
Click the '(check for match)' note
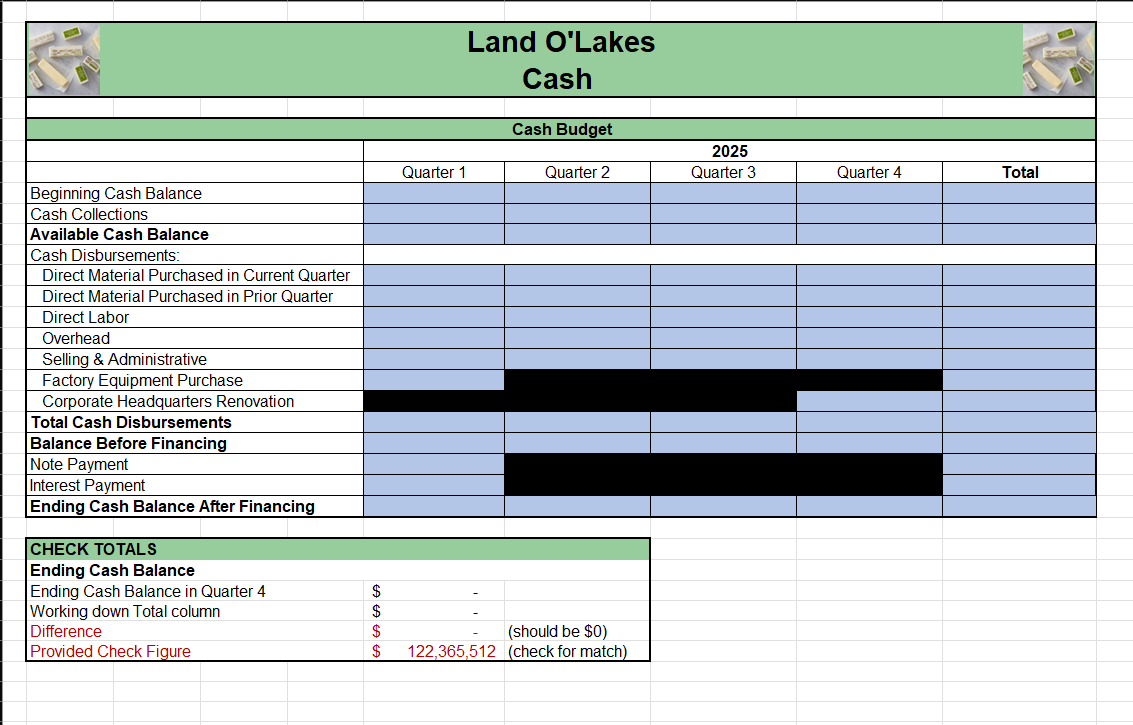567,651
